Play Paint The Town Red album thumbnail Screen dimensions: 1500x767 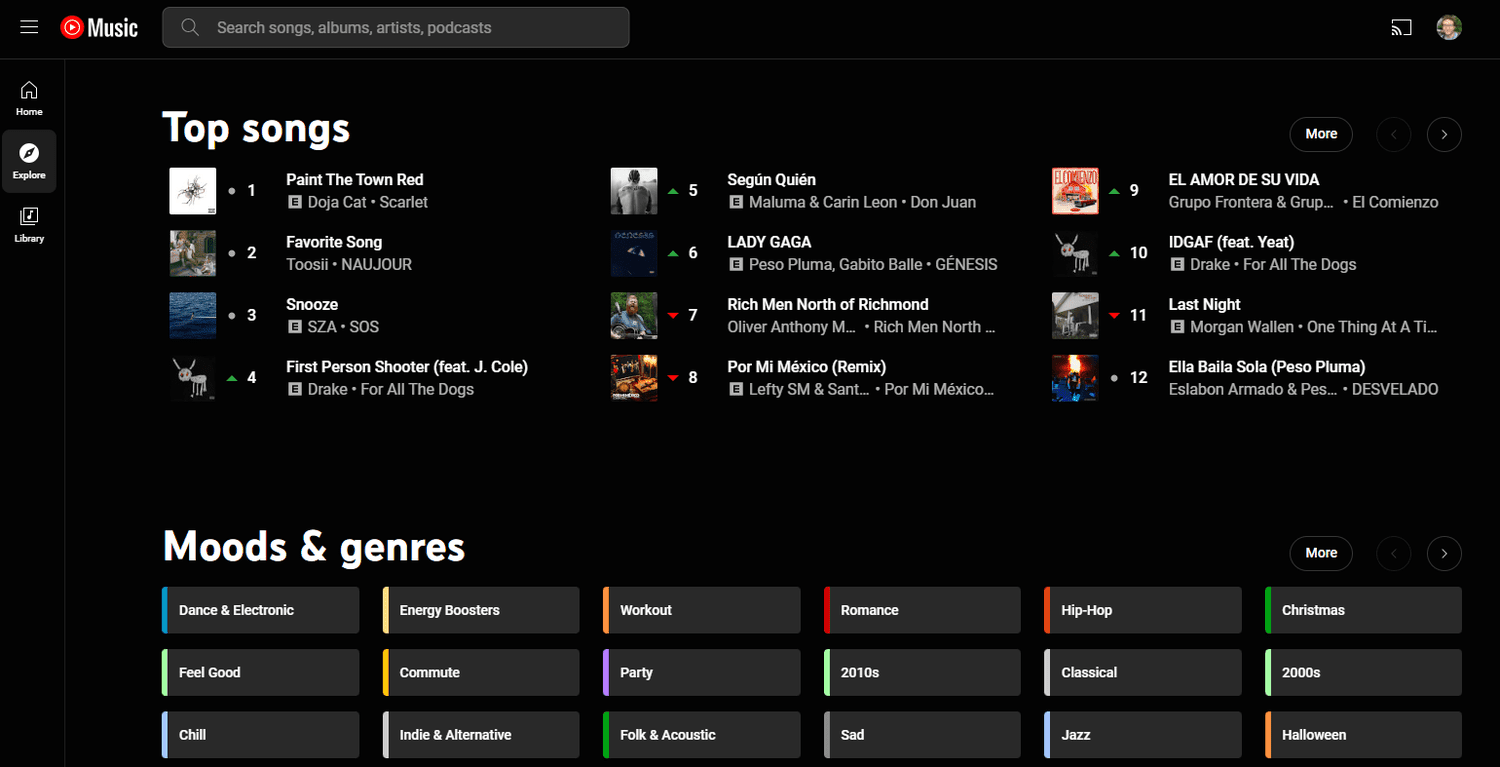tap(193, 191)
